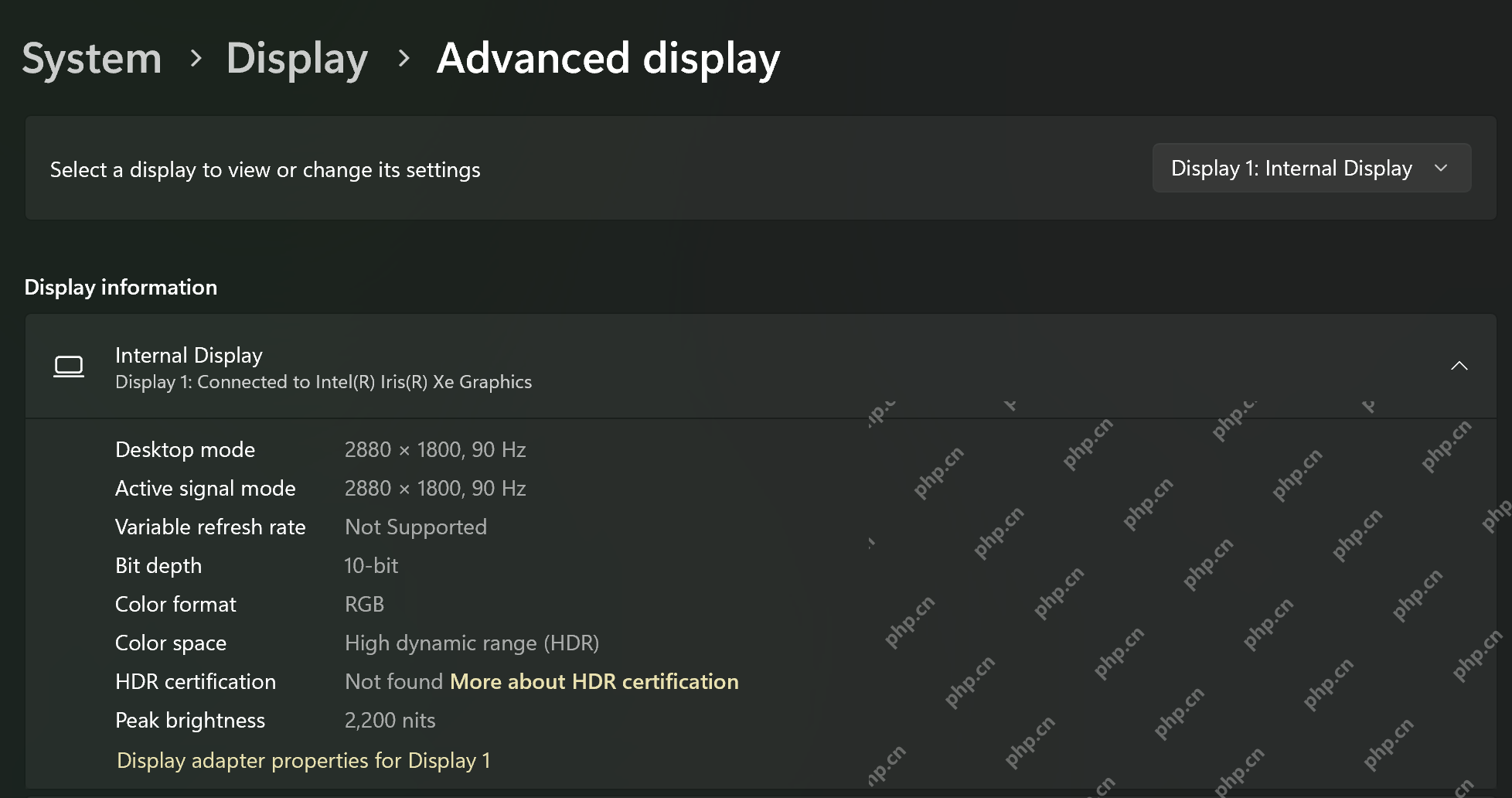Screen dimensions: 1512x798
Task: Click the Desktop mode label
Action: (185, 449)
